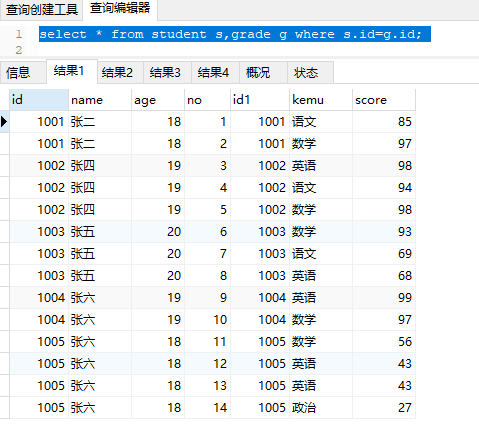View the 结果4 tab
Screen dimensions: 479x433
coord(215,72)
